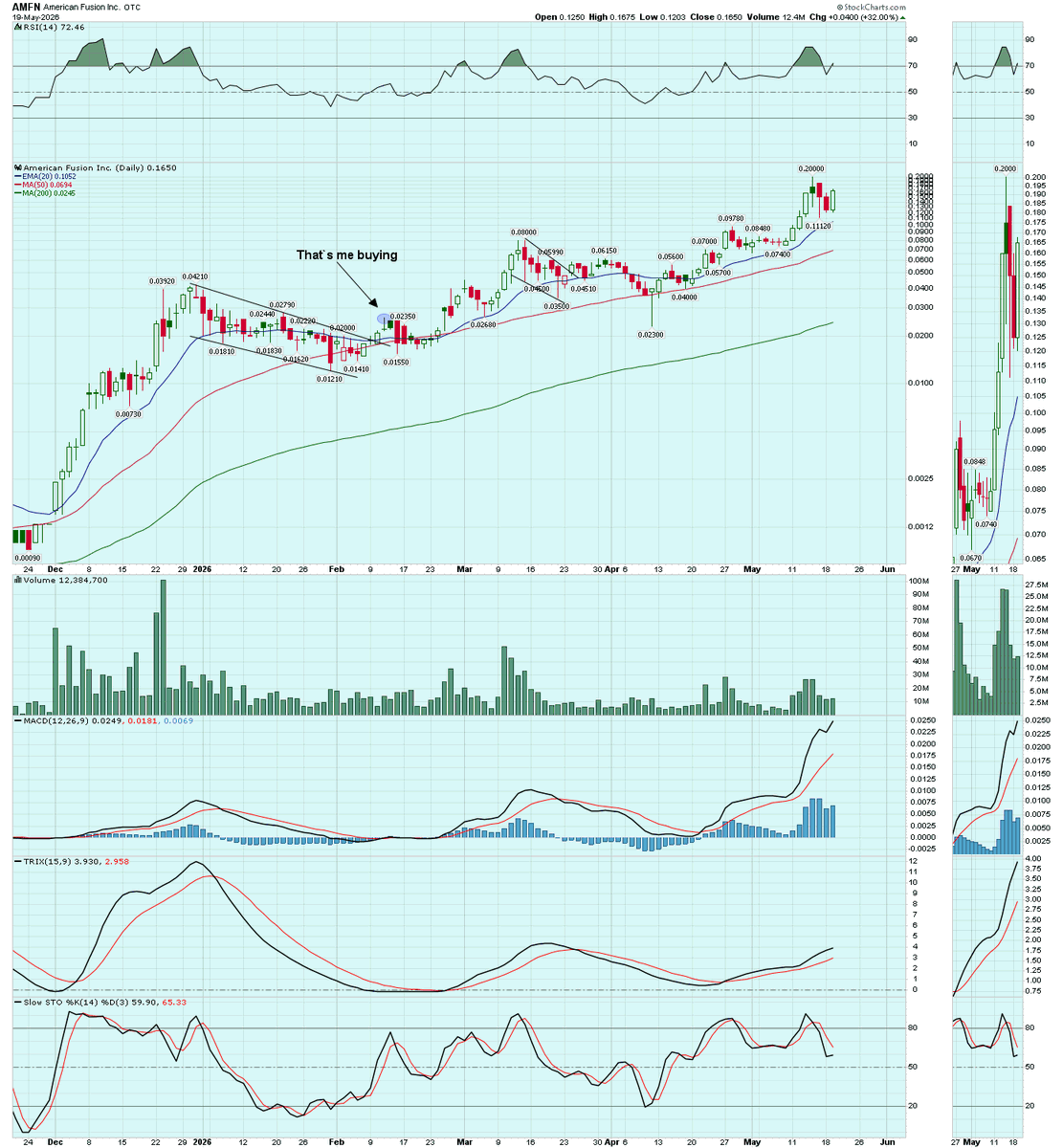Click the 0.02300 low price label
Viewport: 1063px width, 1148px height.
coord(653,335)
